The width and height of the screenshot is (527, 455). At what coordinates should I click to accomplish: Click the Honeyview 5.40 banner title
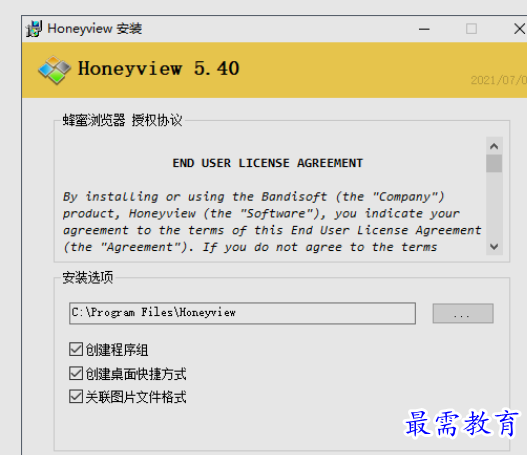pos(158,69)
